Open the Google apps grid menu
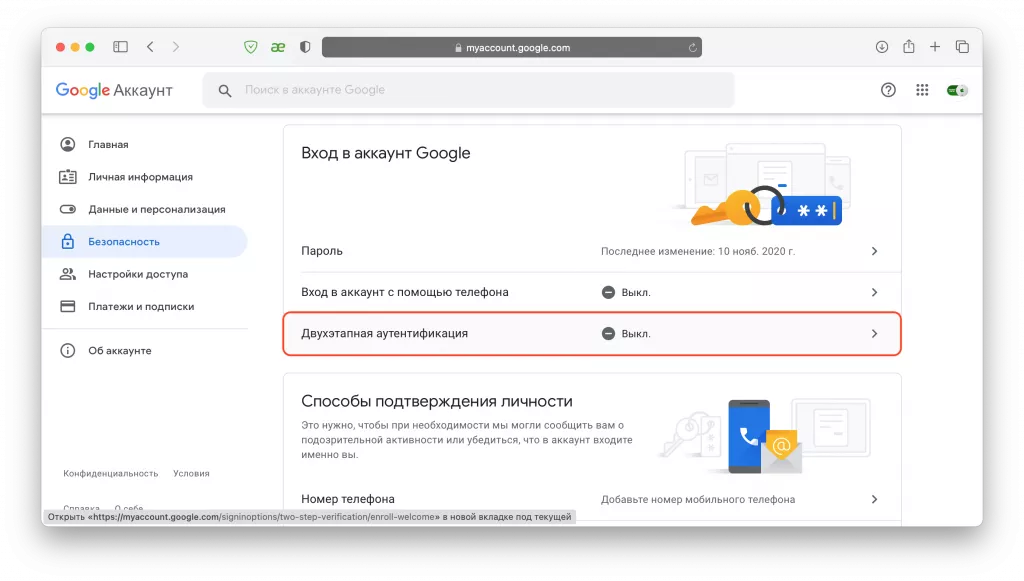1024x581 pixels. 921,89
